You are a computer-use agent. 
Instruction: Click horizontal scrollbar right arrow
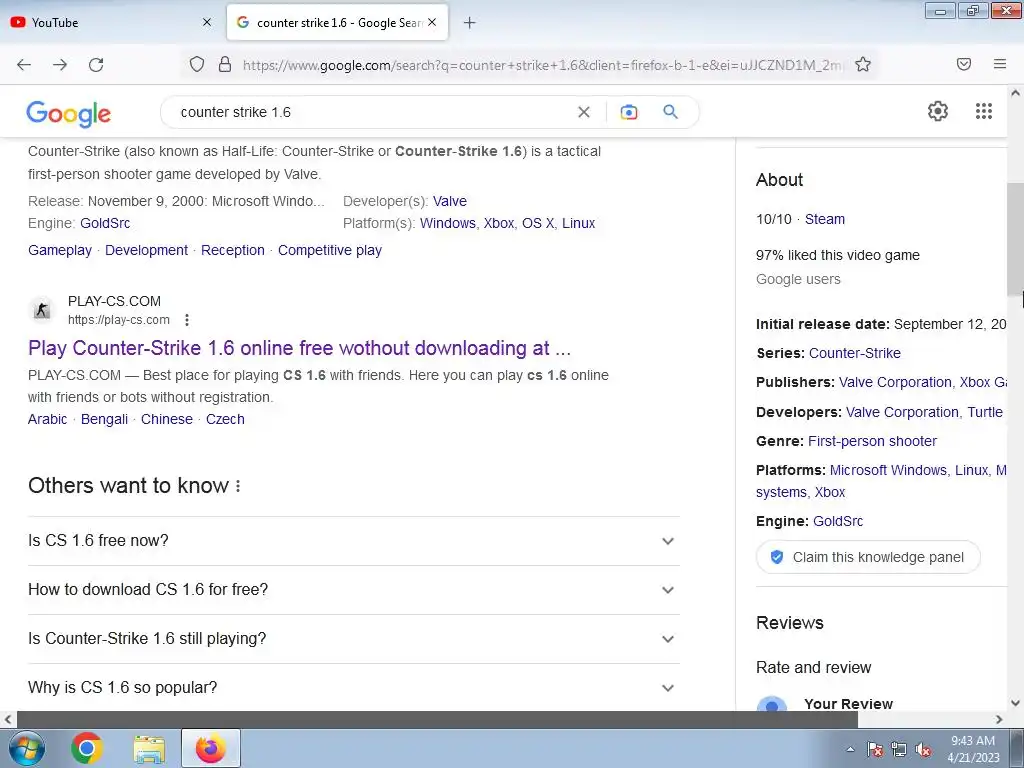click(x=999, y=719)
